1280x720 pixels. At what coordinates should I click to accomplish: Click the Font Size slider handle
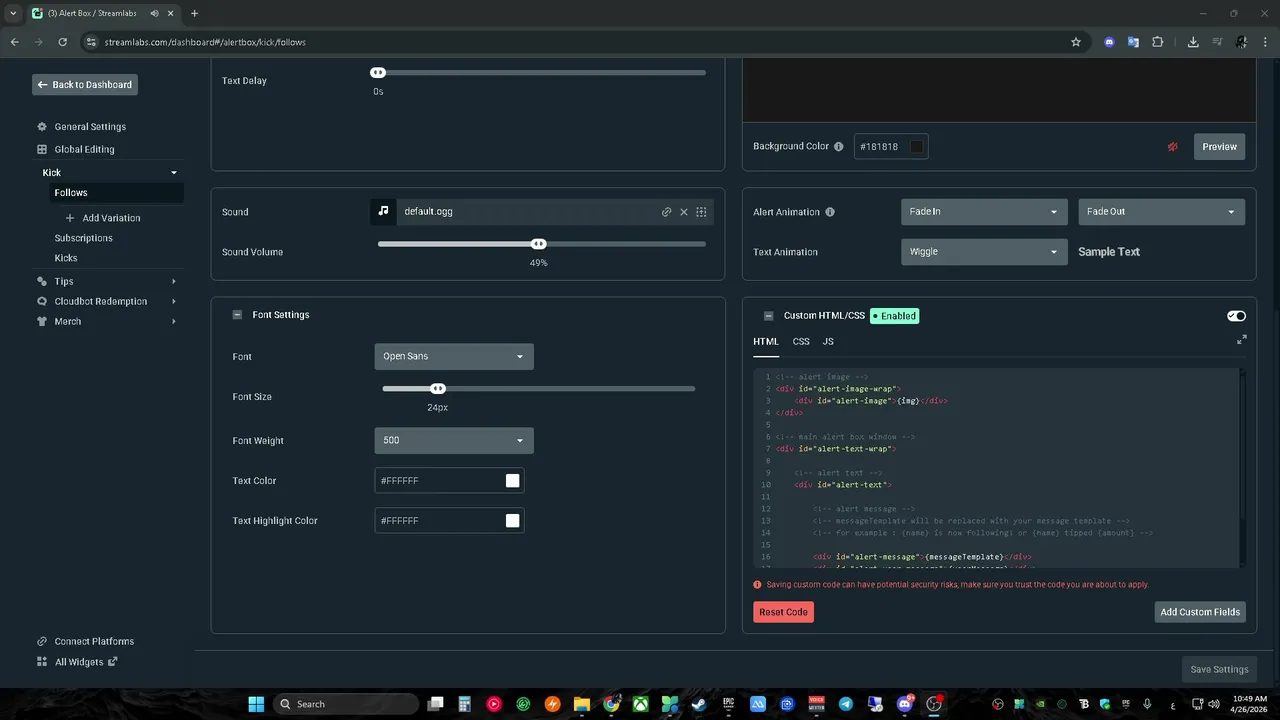pos(438,389)
